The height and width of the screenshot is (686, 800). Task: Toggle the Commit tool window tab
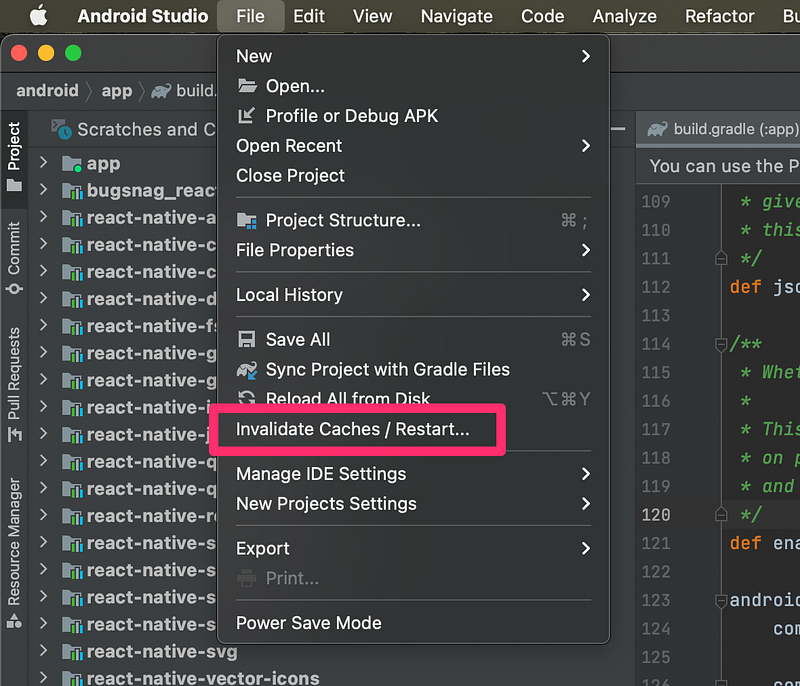pyautogui.click(x=14, y=260)
